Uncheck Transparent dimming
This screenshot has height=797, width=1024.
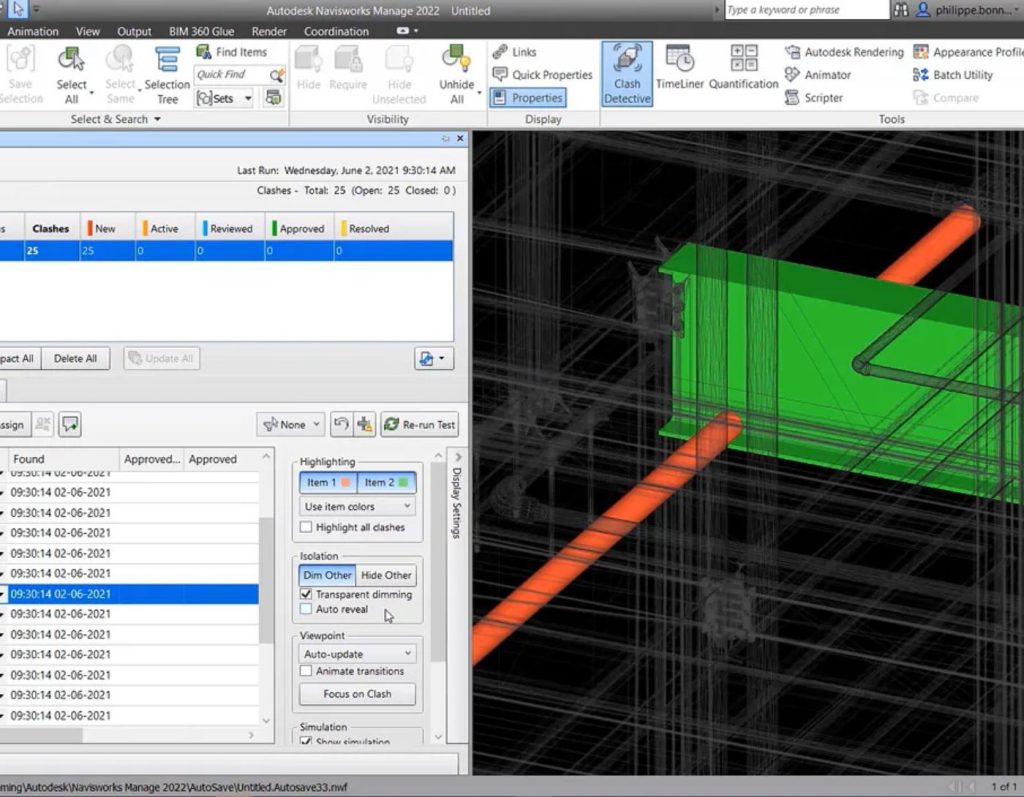pyautogui.click(x=306, y=594)
